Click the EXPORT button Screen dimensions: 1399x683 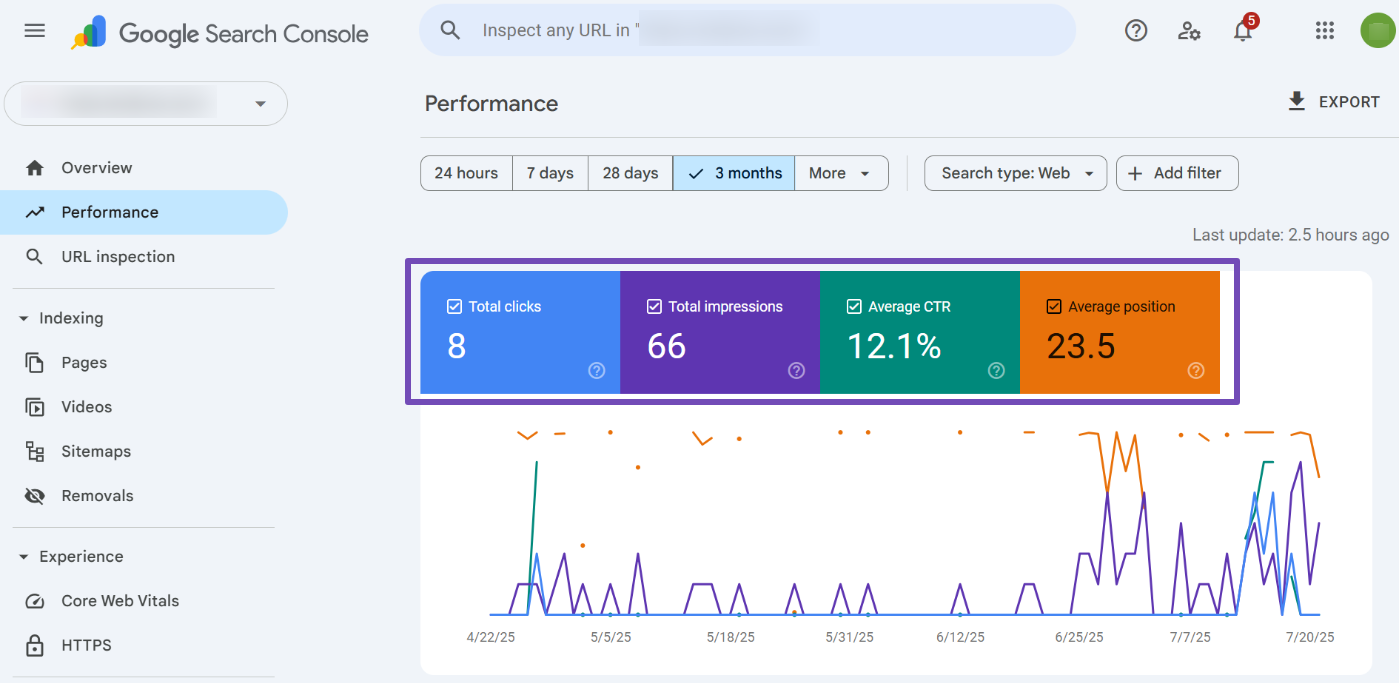1334,102
